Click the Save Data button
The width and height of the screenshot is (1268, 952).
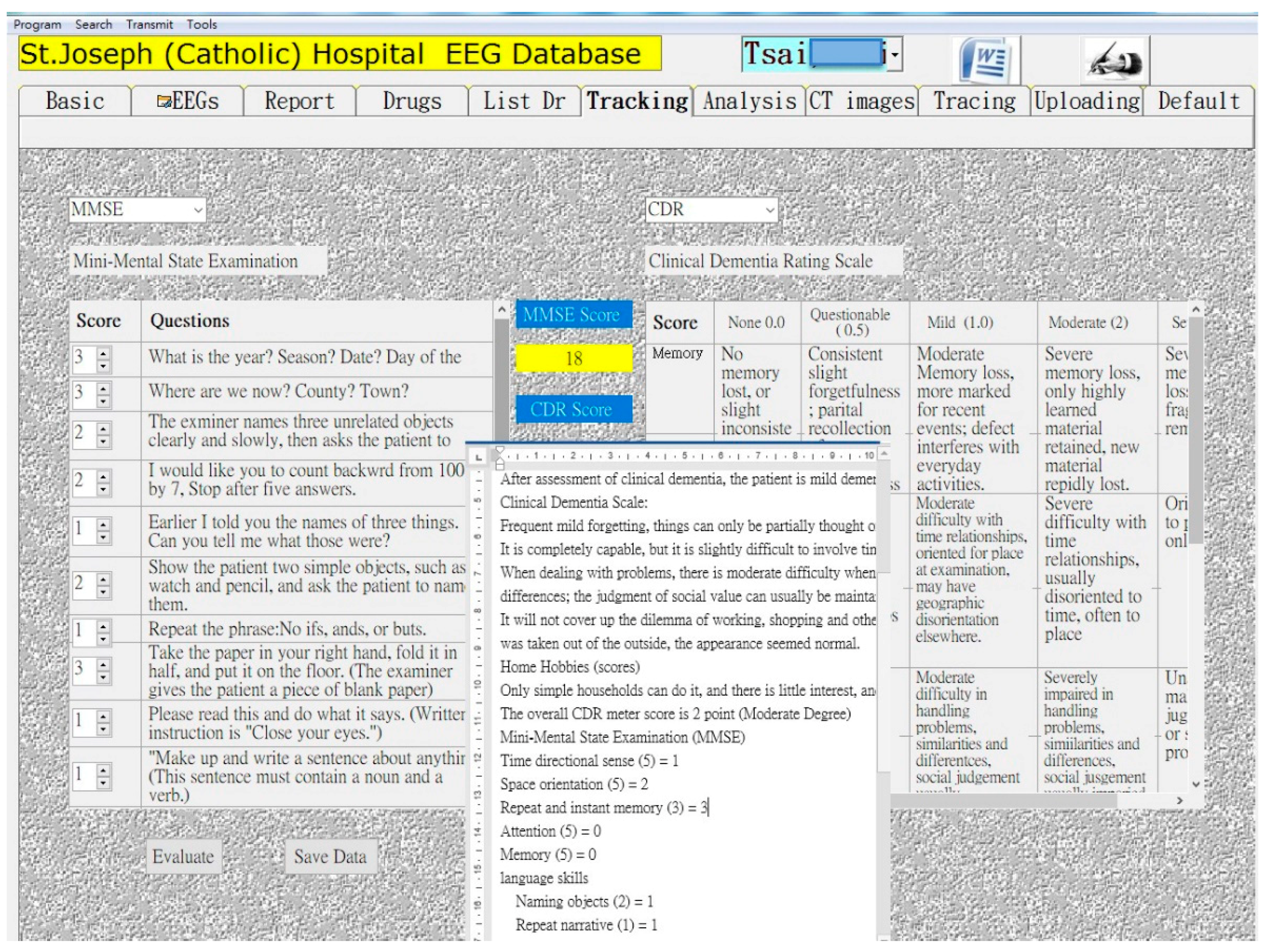click(x=330, y=856)
